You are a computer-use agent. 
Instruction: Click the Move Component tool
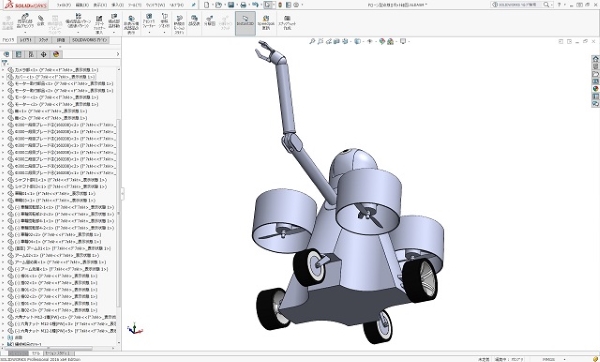tap(114, 21)
